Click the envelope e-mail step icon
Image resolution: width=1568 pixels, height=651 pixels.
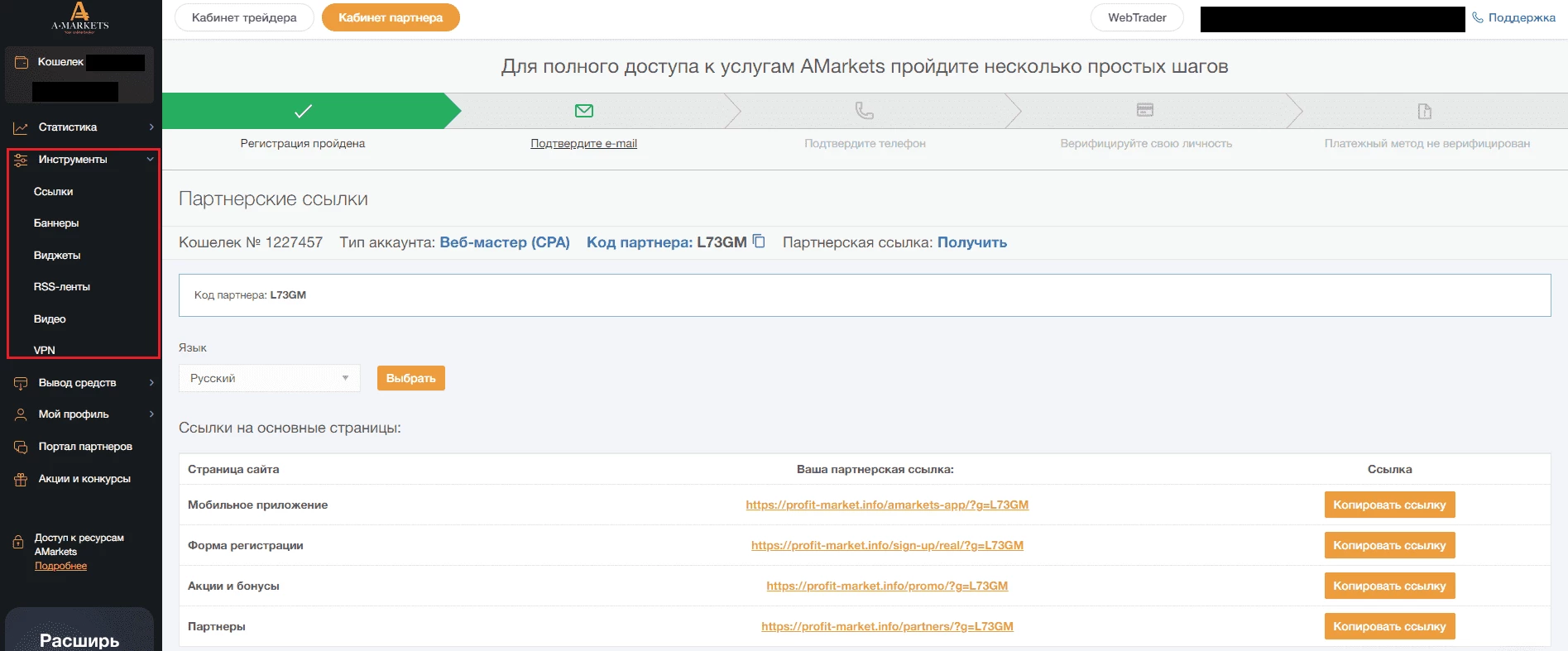[x=584, y=110]
